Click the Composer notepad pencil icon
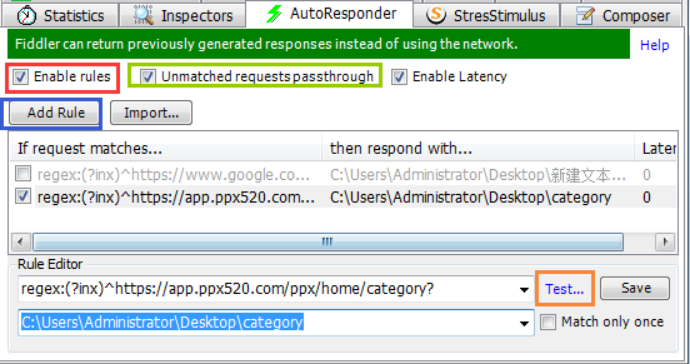This screenshot has height=364, width=690. (585, 16)
